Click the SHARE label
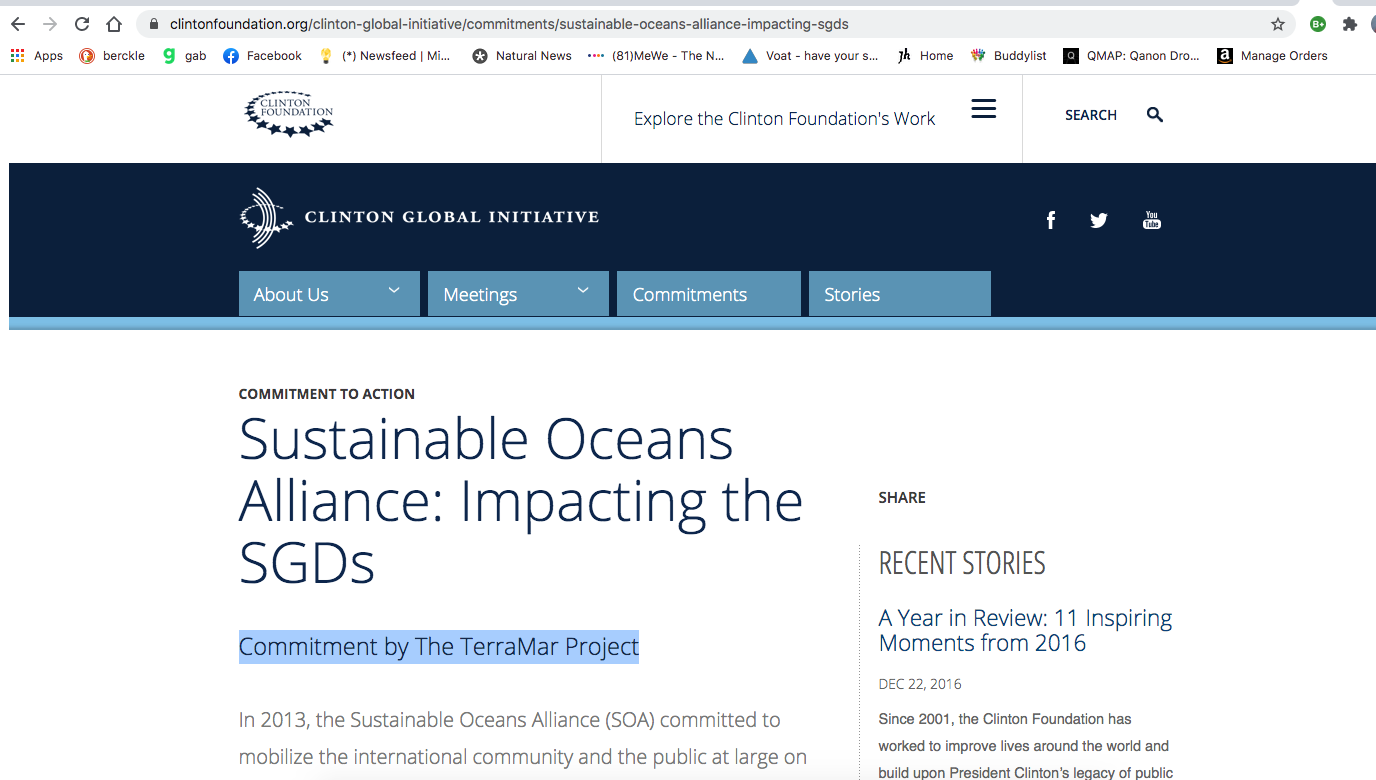Screen dimensions: 1376x780 click(x=902, y=498)
